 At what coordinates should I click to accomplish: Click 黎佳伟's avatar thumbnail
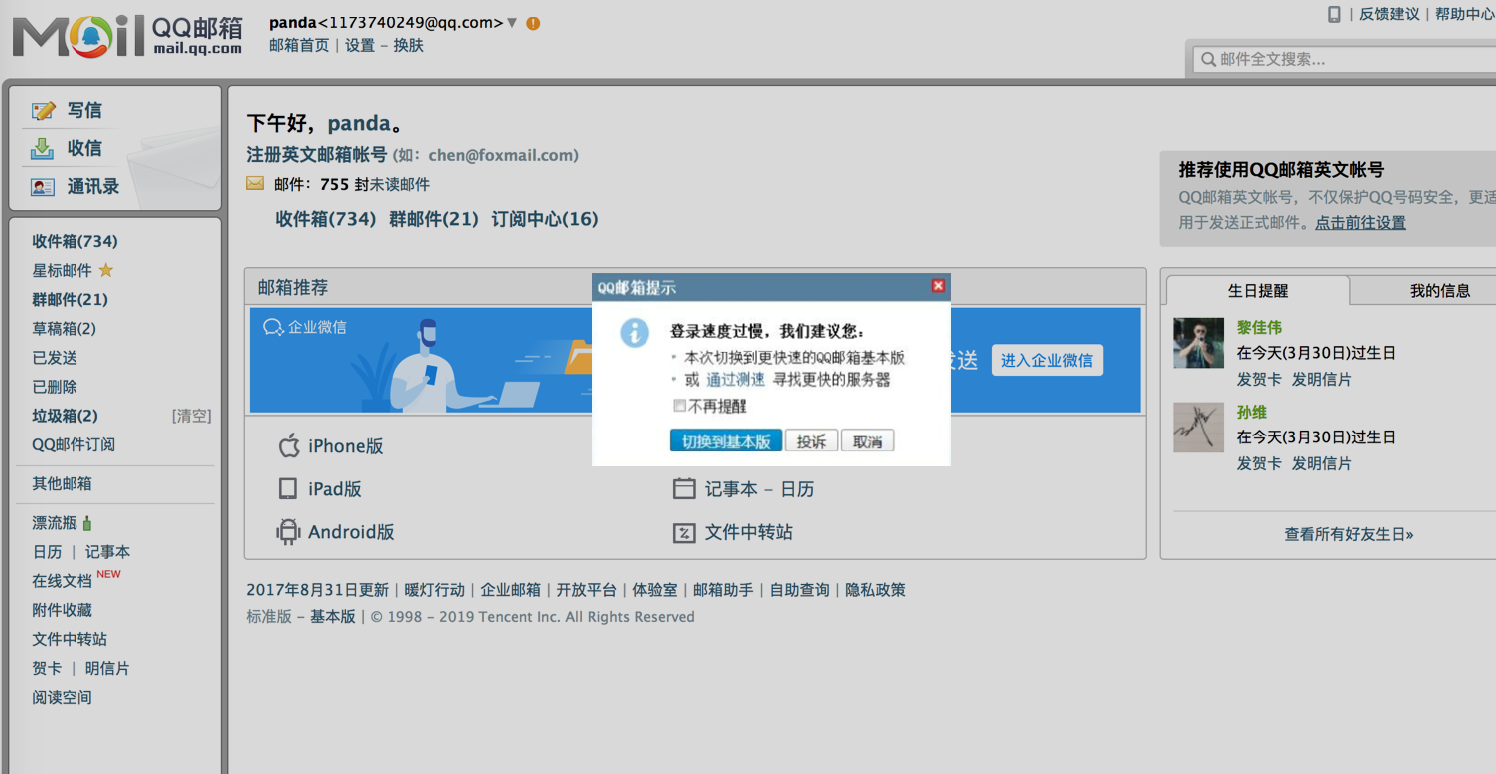pyautogui.click(x=1198, y=343)
